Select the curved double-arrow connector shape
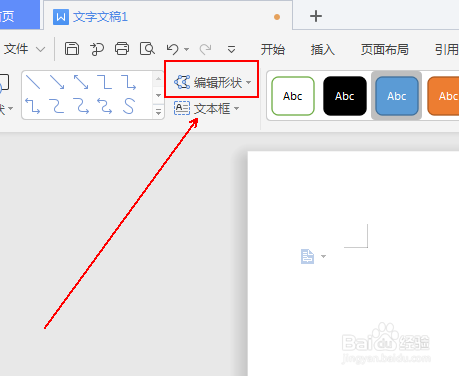This screenshot has width=459, height=376. pos(105,106)
